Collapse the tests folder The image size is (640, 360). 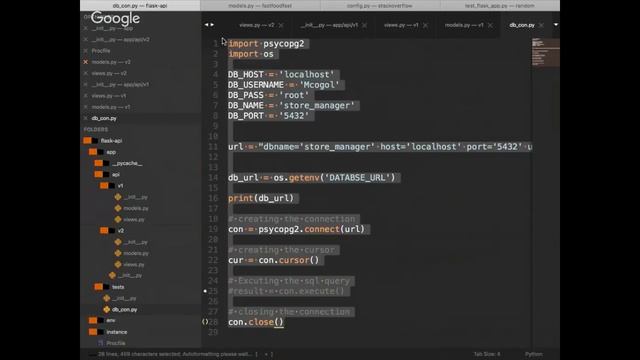point(102,287)
